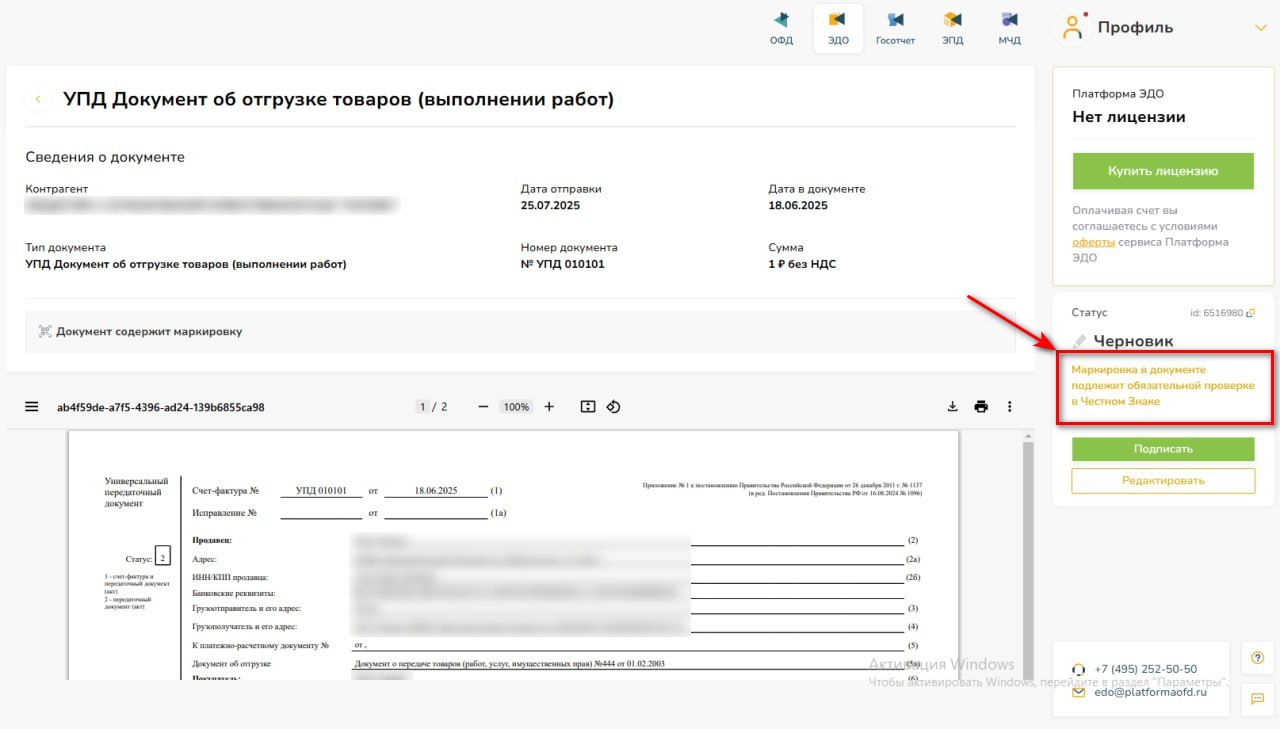Click the marking verification warning text
This screenshot has height=729, width=1280.
point(1163,385)
